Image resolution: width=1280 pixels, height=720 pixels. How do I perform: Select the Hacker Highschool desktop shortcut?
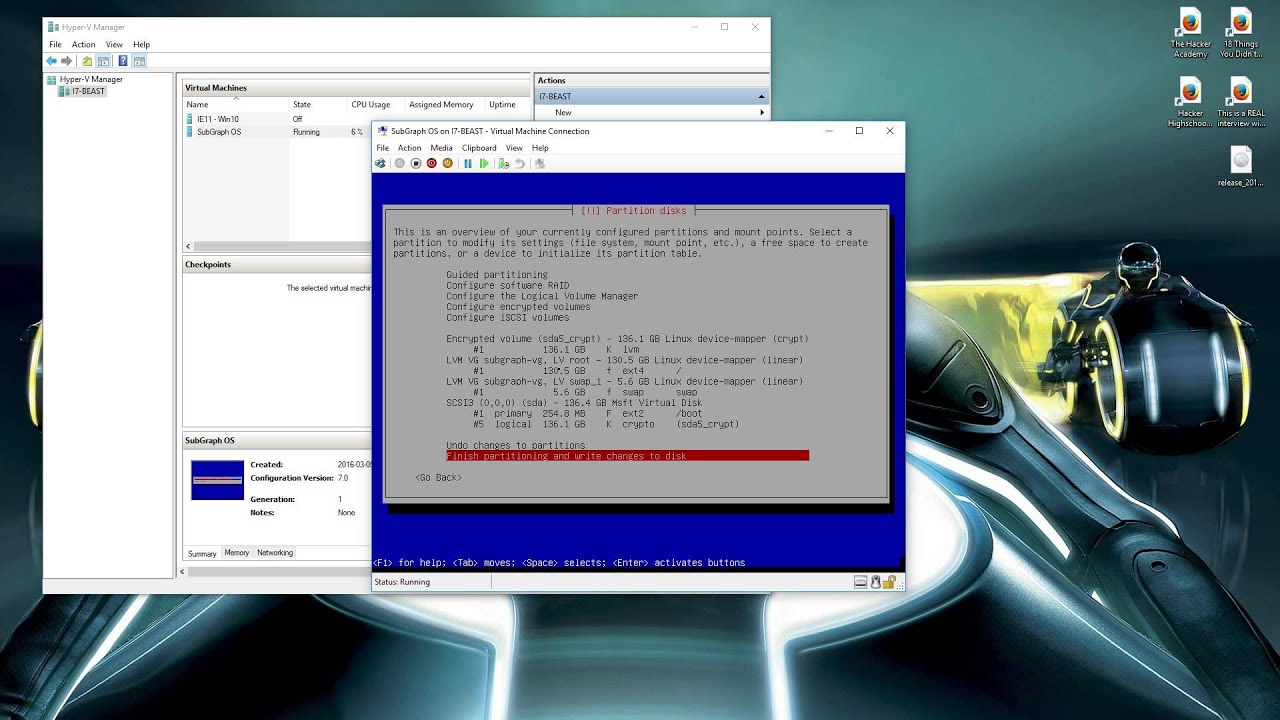pyautogui.click(x=1191, y=103)
